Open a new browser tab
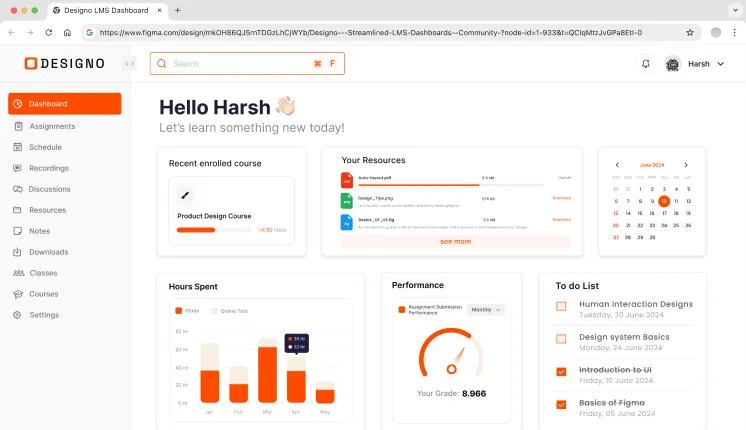Image resolution: width=746 pixels, height=430 pixels. [x=177, y=10]
